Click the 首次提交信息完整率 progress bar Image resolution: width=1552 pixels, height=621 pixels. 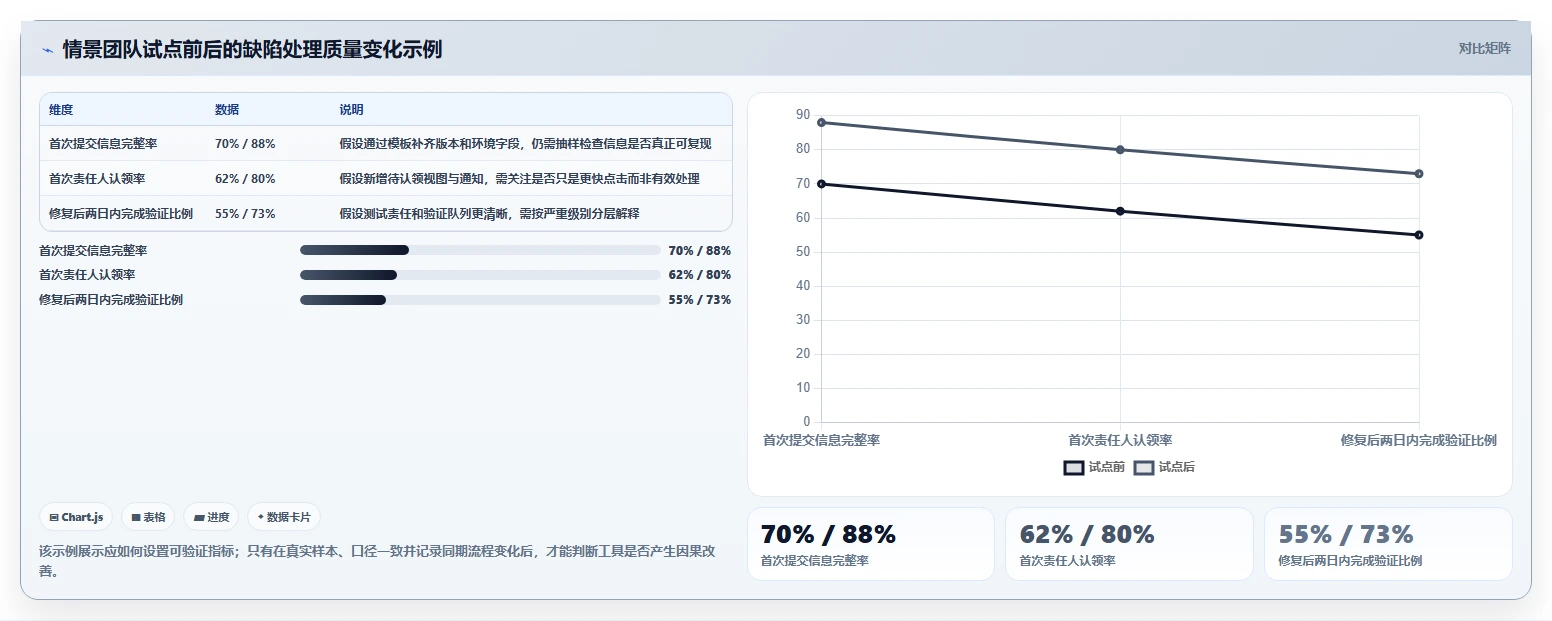480,250
